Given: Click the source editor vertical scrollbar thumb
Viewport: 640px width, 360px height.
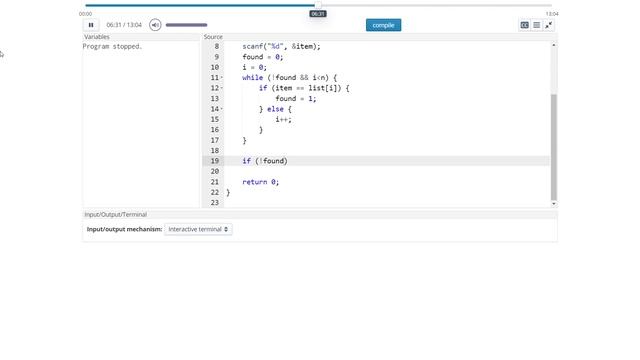Looking at the screenshot, I should point(553,147).
